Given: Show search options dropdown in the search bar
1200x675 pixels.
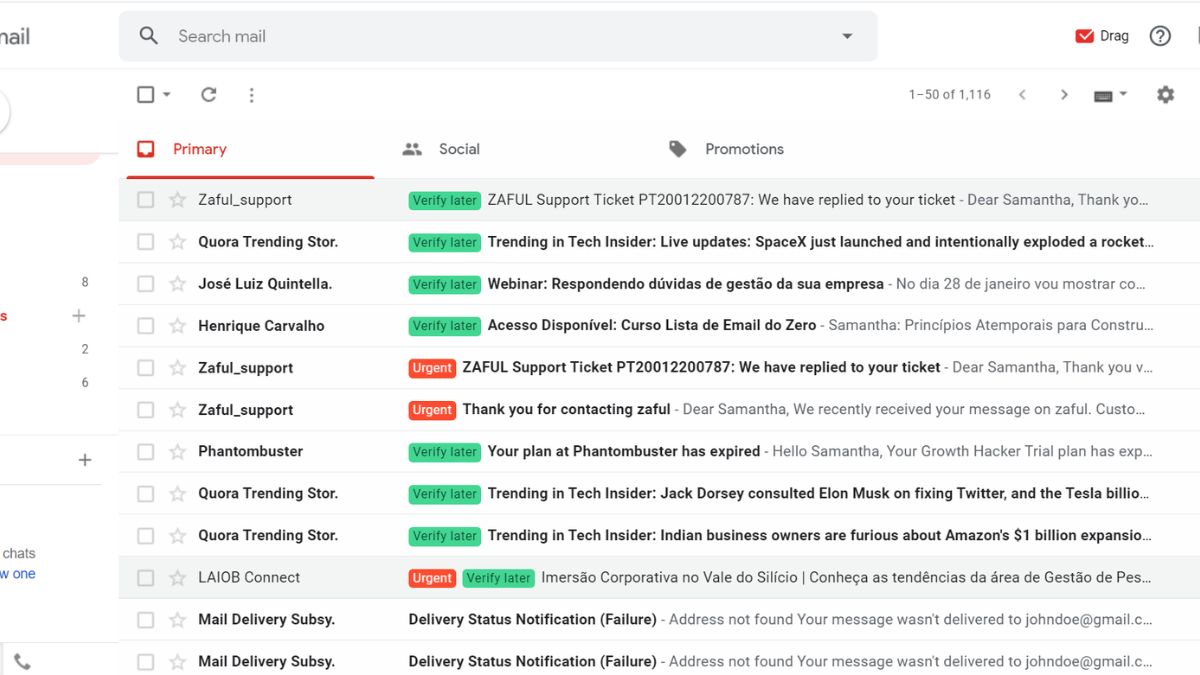Looking at the screenshot, I should coord(847,36).
